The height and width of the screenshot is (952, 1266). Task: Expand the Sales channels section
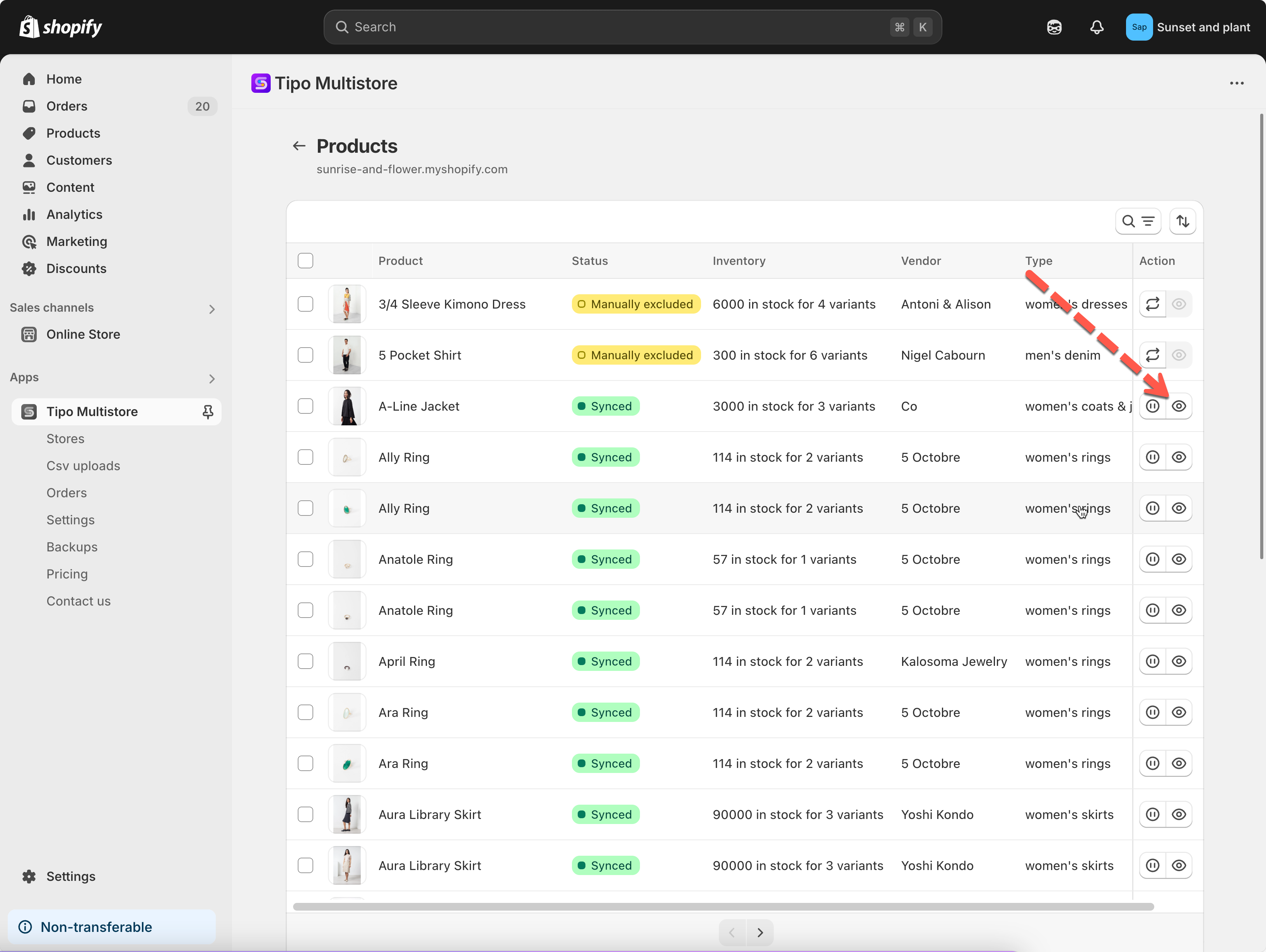212,309
